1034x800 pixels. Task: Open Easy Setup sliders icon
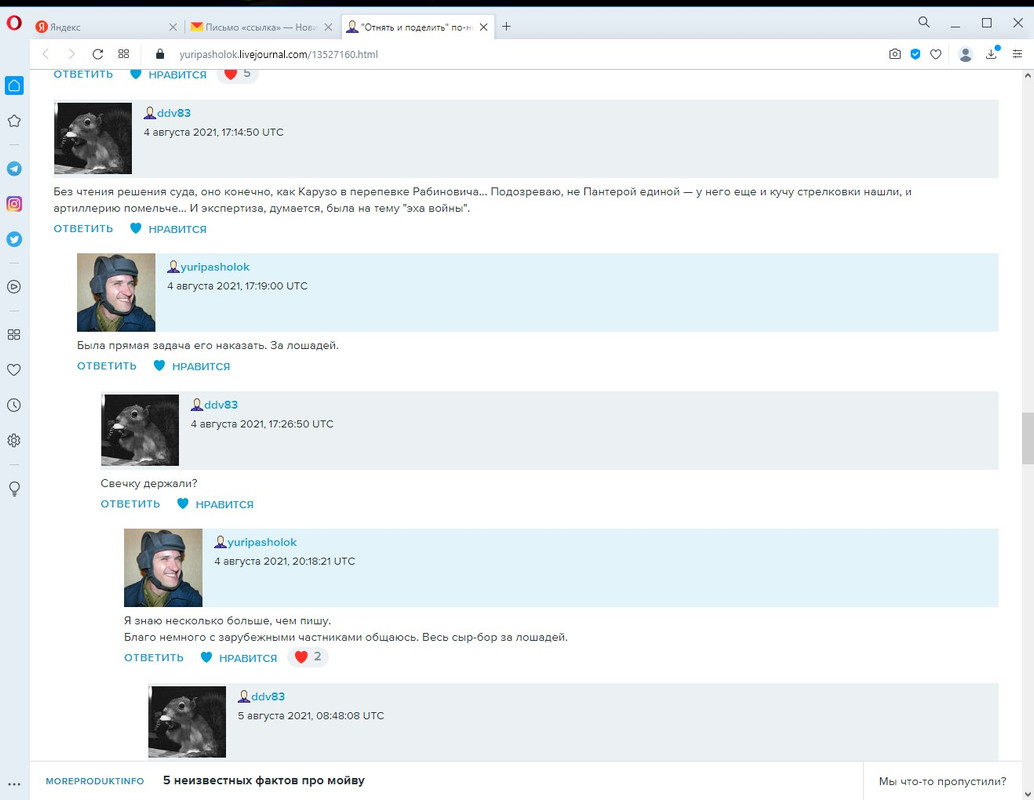[x=1018, y=54]
